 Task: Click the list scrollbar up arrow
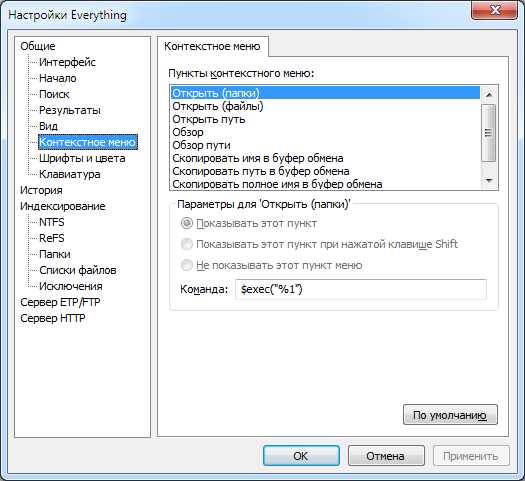click(489, 95)
